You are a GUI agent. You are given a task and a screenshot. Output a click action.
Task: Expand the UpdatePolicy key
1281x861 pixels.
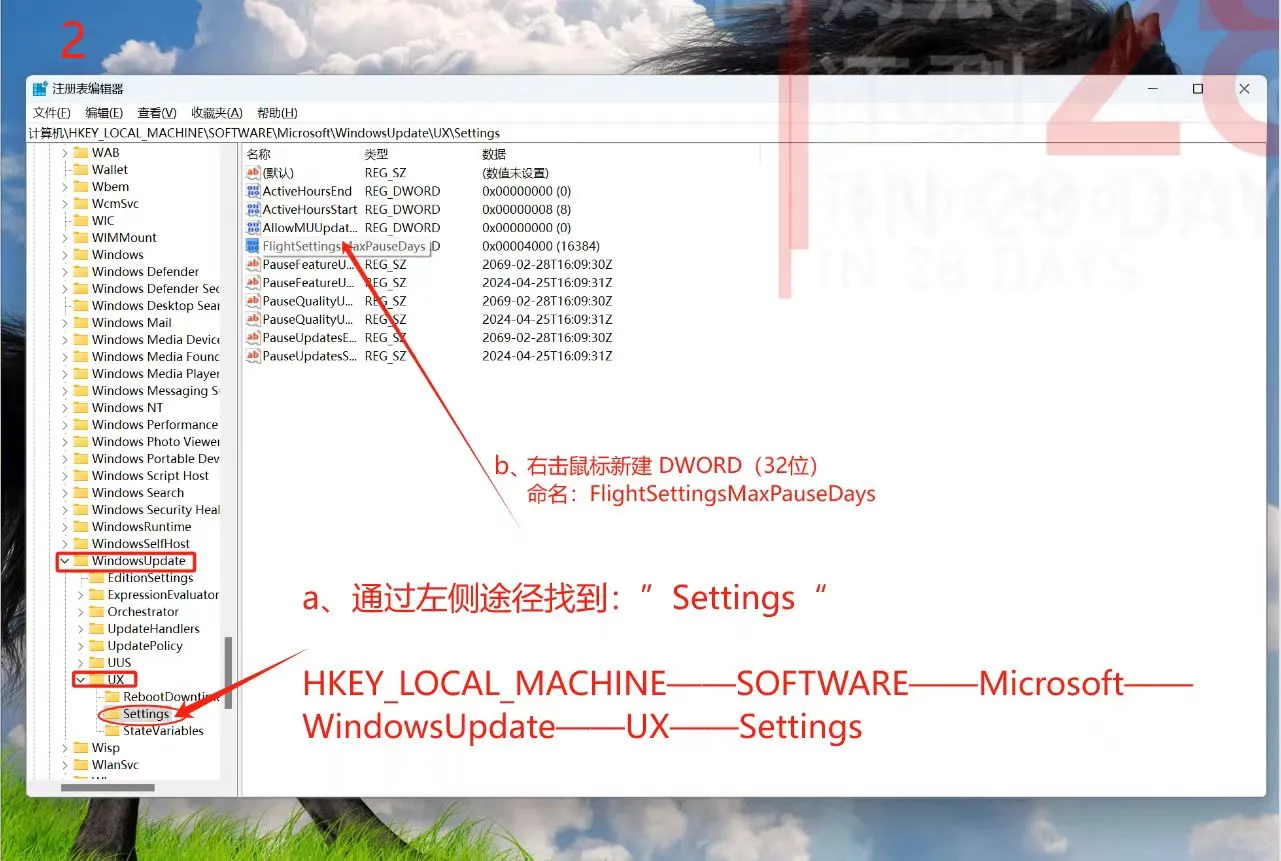(81, 646)
